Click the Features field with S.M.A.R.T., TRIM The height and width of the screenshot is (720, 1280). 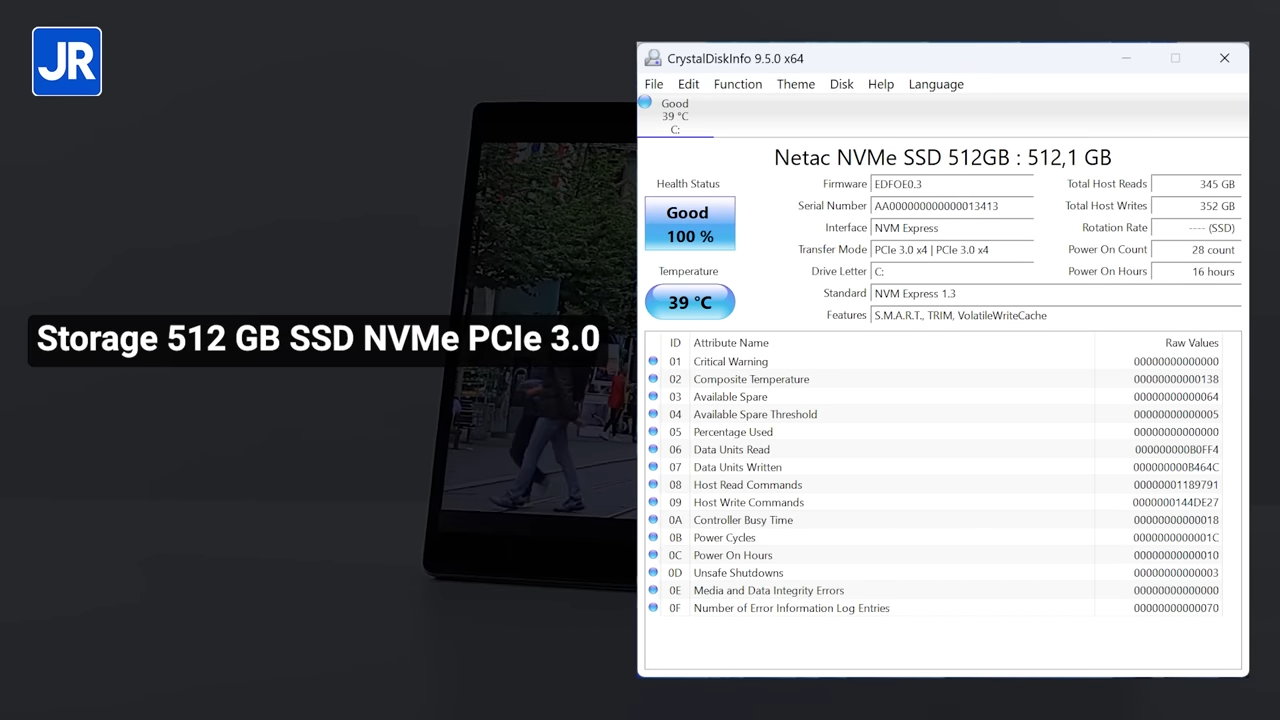click(x=1056, y=316)
